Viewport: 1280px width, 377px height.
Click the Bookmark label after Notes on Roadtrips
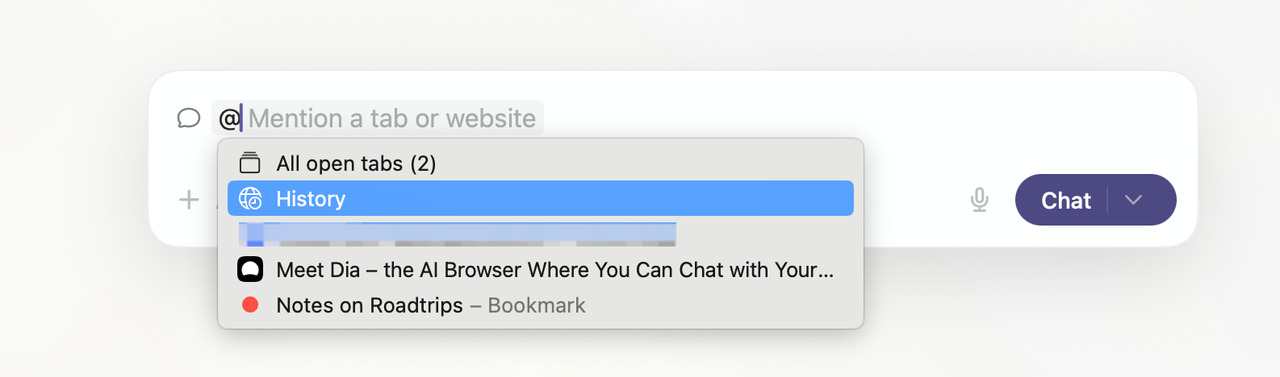tap(536, 305)
